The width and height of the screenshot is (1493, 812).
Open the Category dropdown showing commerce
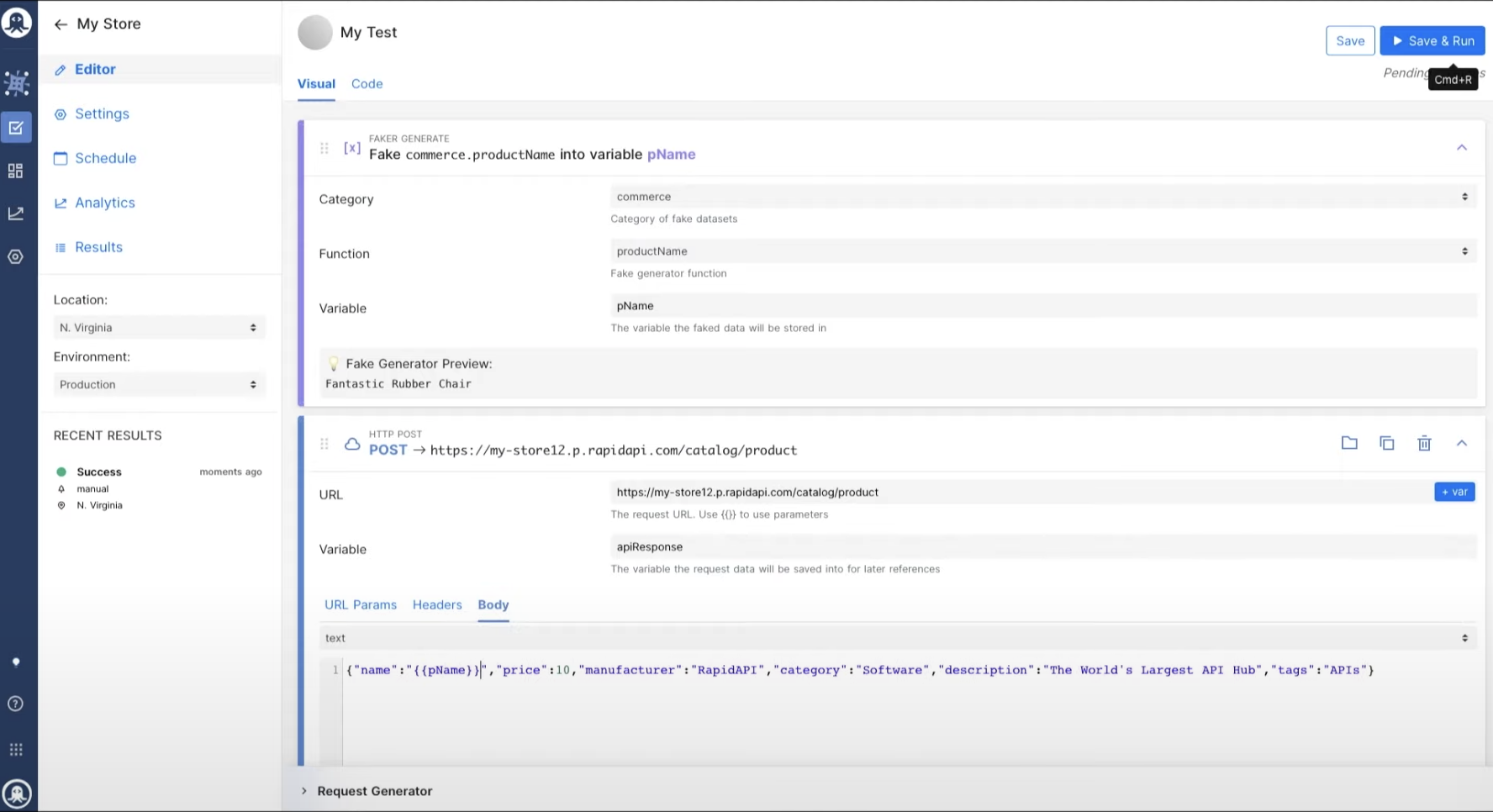(x=1042, y=197)
